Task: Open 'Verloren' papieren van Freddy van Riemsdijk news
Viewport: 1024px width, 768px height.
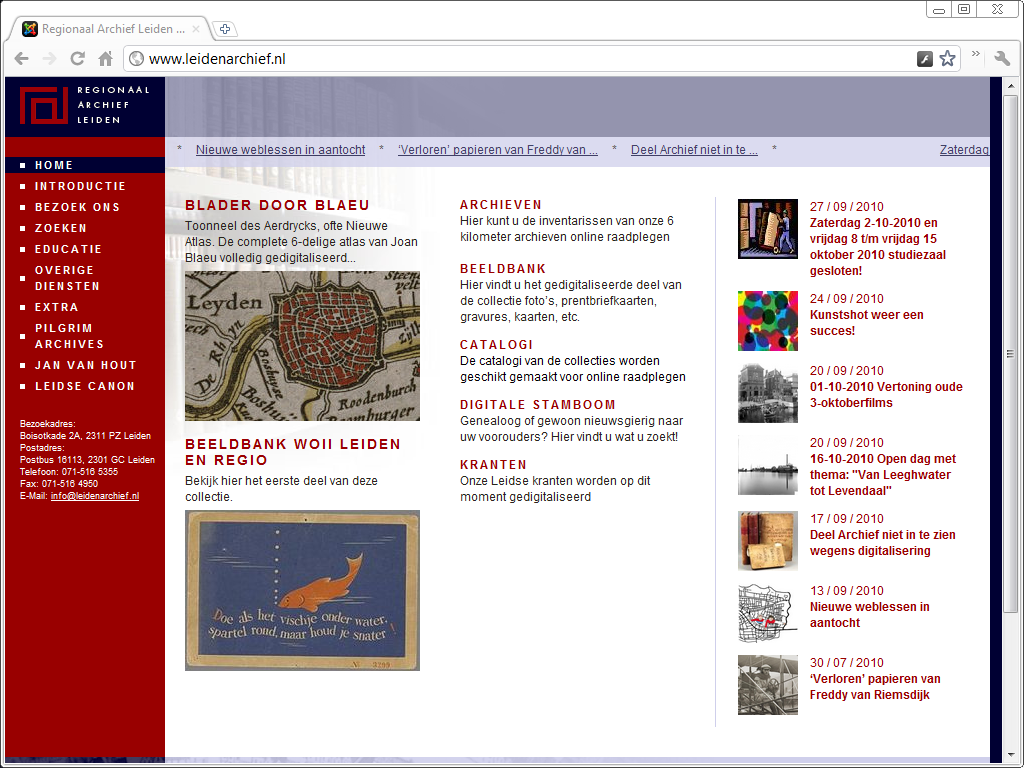Action: point(875,686)
